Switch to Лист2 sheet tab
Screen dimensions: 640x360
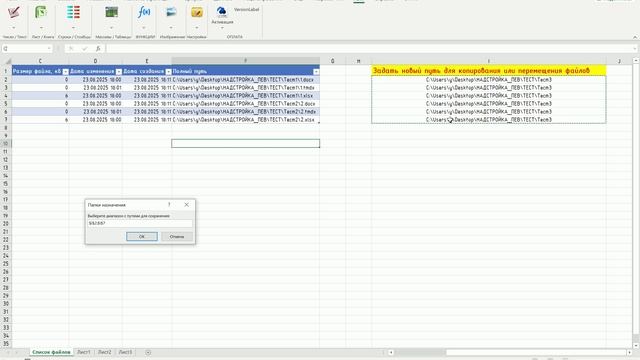[104, 352]
